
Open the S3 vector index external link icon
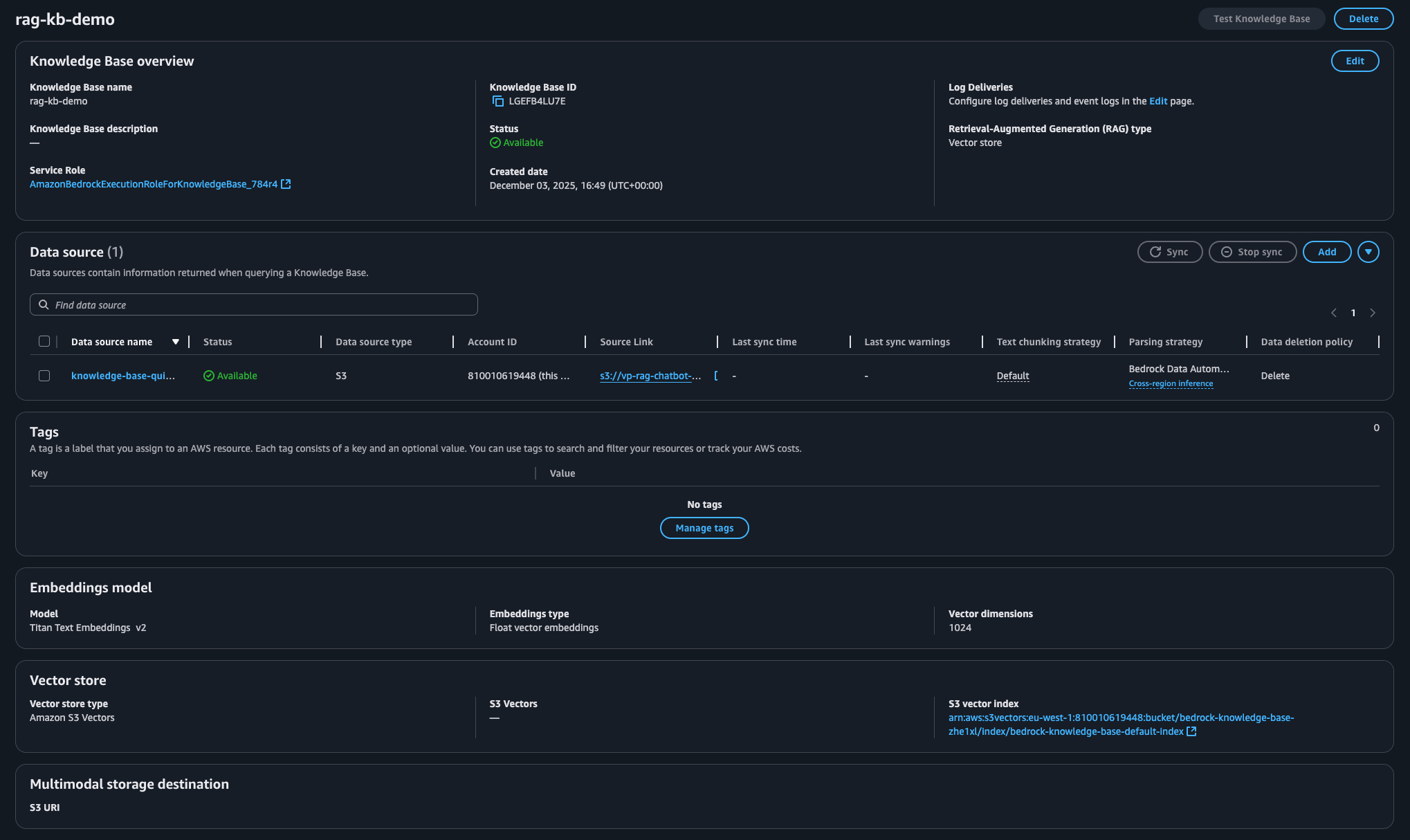click(1191, 731)
